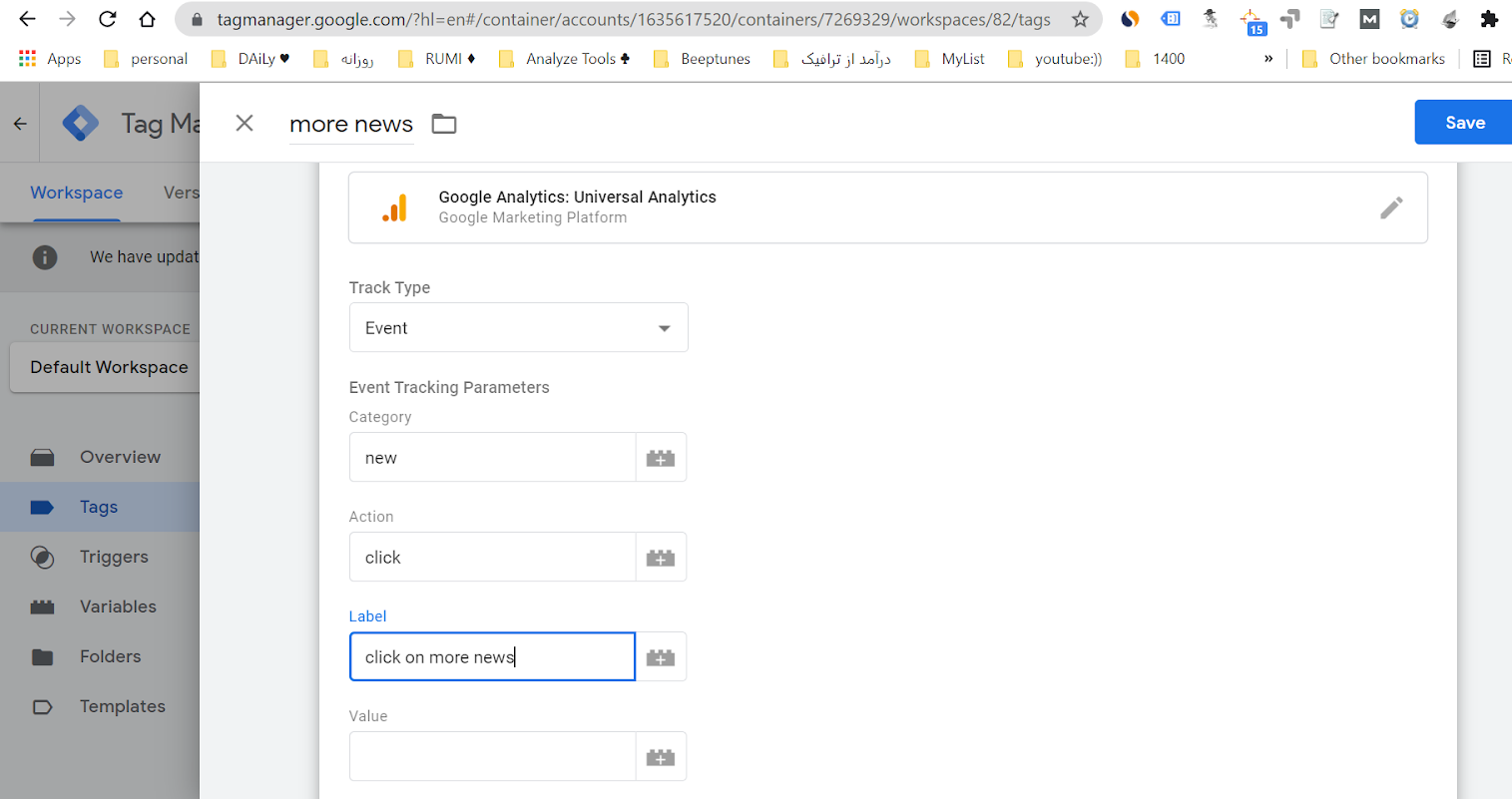Reload the current page
The height and width of the screenshot is (799, 1512).
(x=107, y=19)
